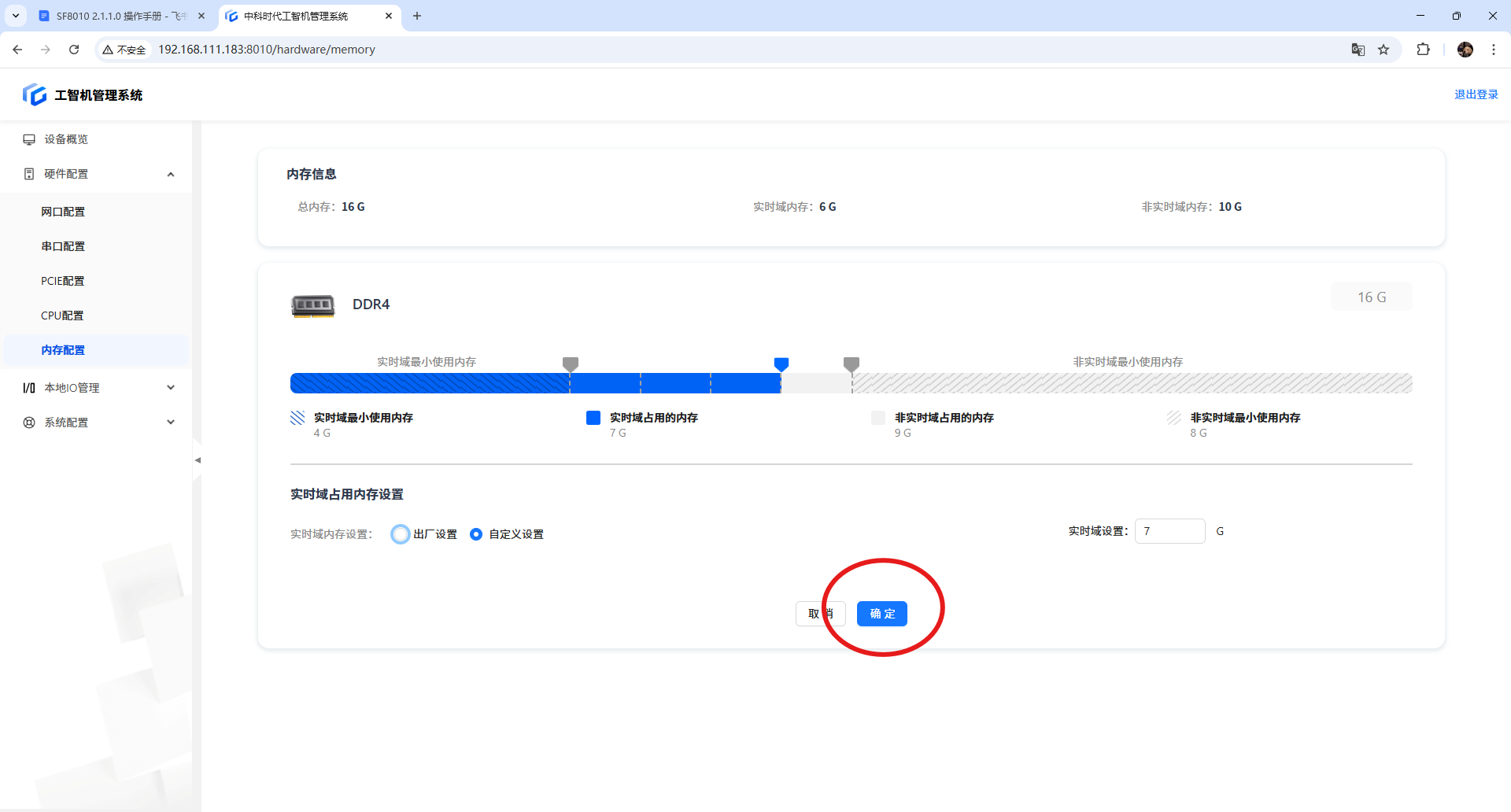This screenshot has width=1511, height=812.
Task: Click the 确定 confirm button
Action: (881, 614)
